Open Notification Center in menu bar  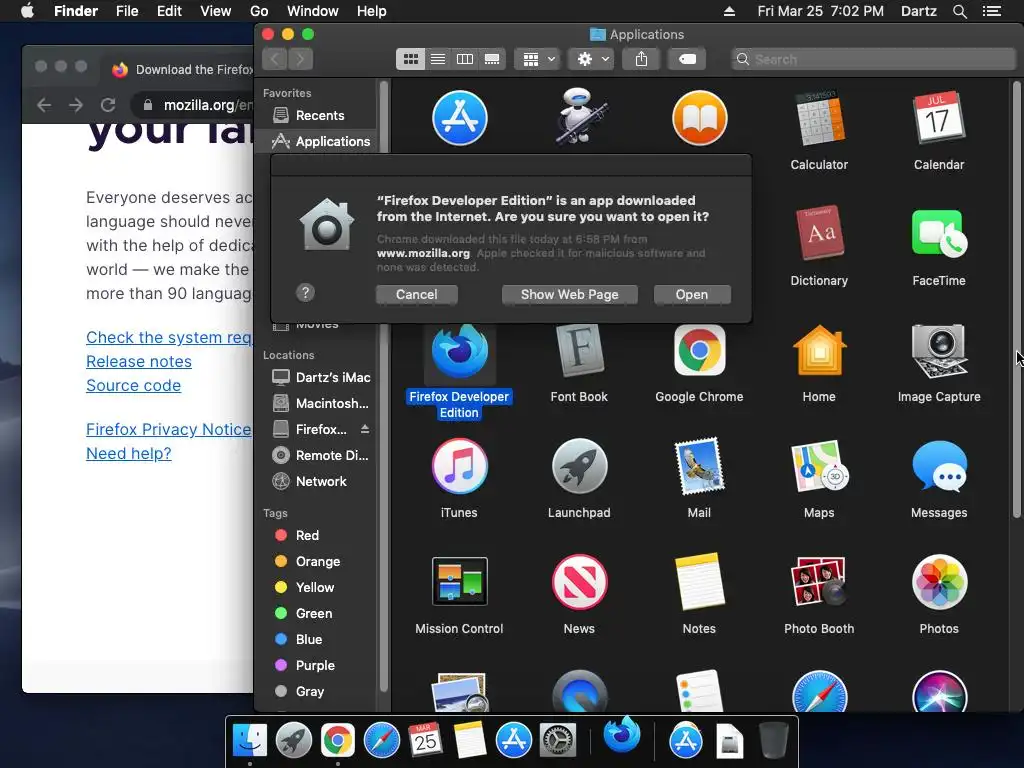(x=992, y=11)
